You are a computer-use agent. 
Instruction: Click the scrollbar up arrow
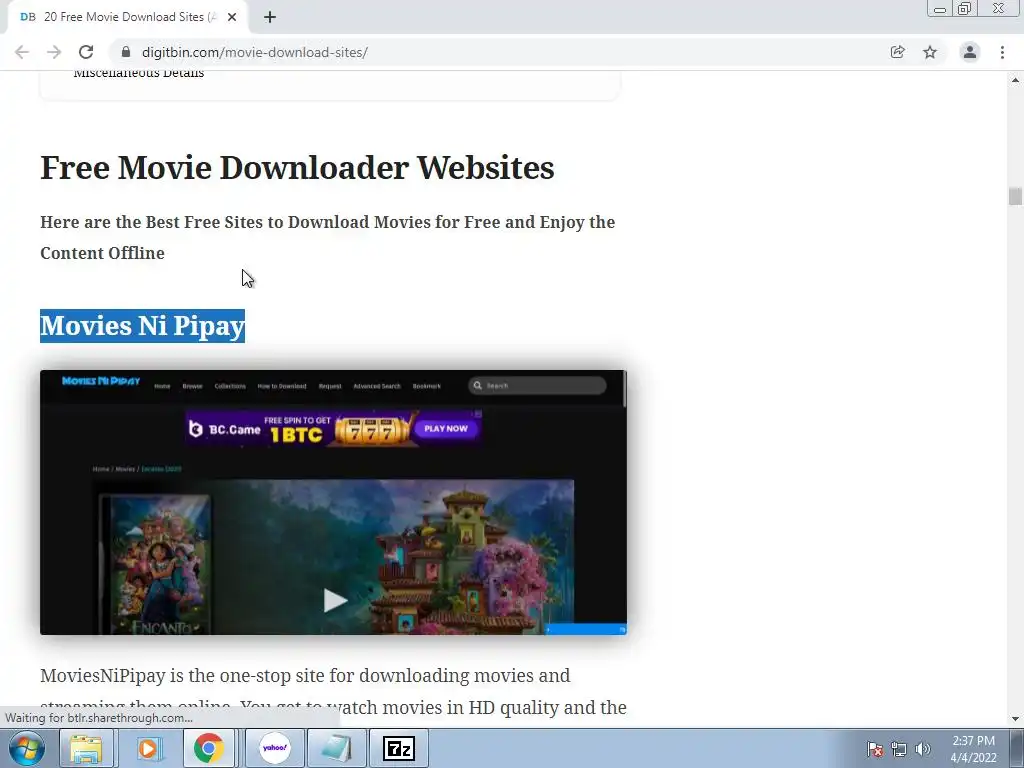[x=1015, y=80]
